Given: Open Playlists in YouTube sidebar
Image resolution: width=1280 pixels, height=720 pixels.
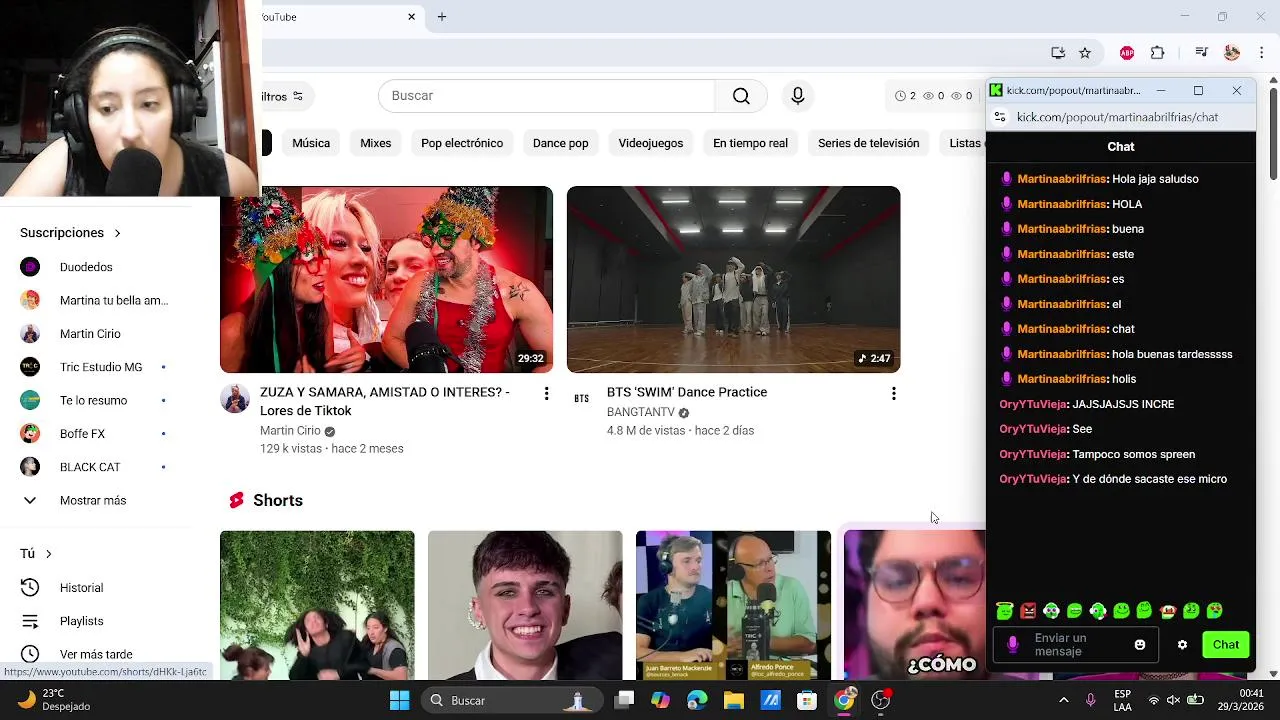Looking at the screenshot, I should click(81, 621).
